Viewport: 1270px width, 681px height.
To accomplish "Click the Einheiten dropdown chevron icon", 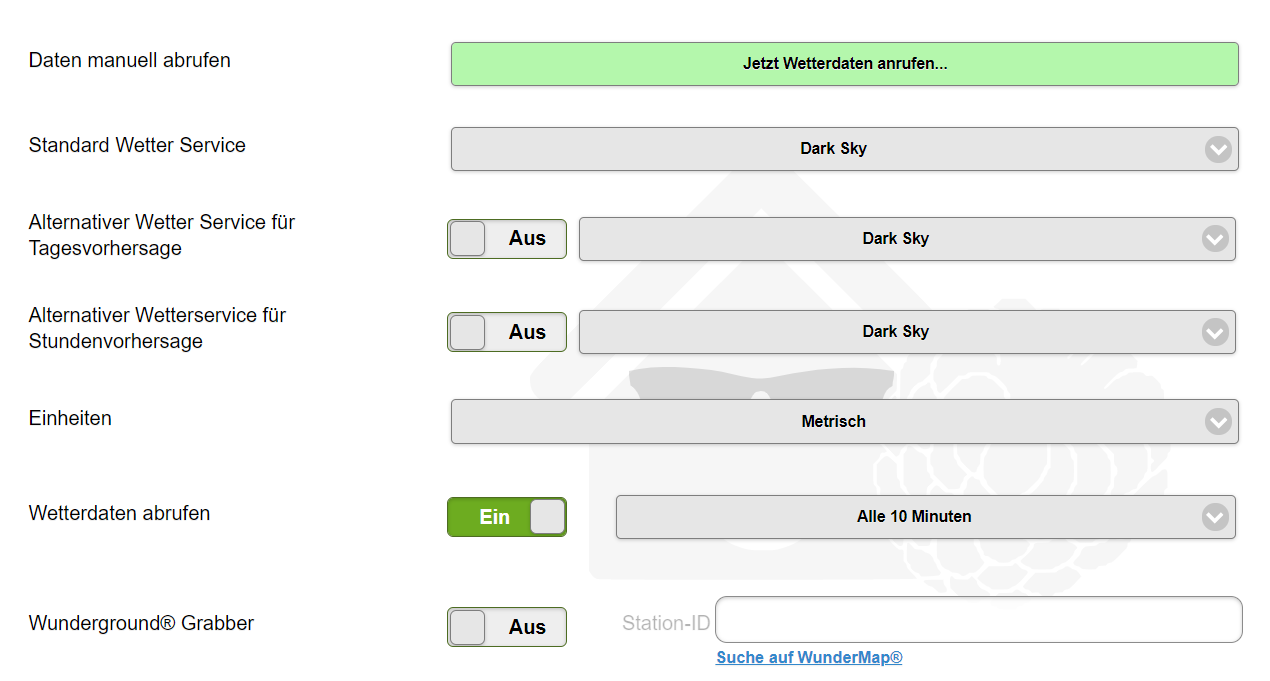I will pyautogui.click(x=1217, y=422).
